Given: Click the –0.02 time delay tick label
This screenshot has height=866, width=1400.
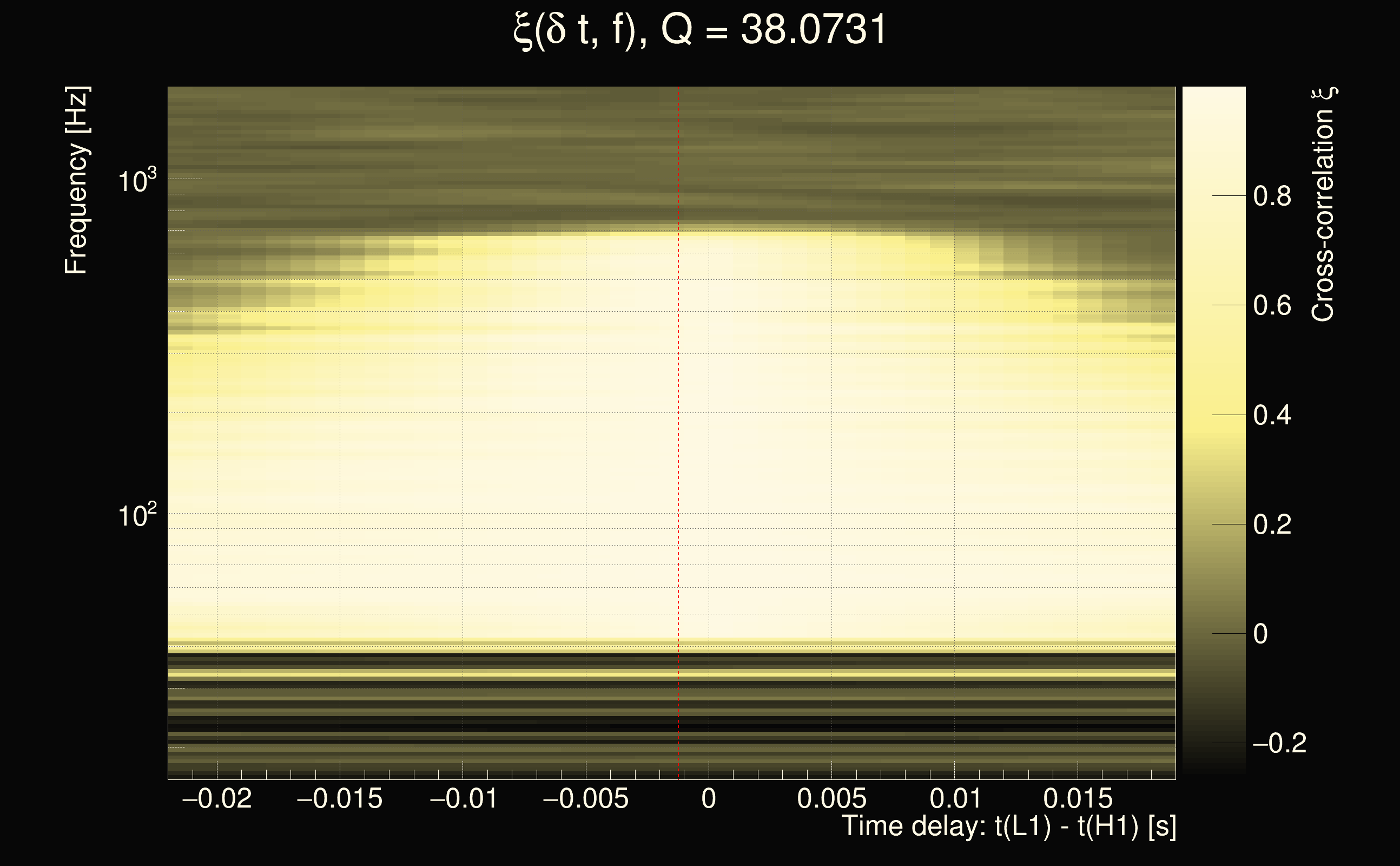Looking at the screenshot, I should pos(217,798).
